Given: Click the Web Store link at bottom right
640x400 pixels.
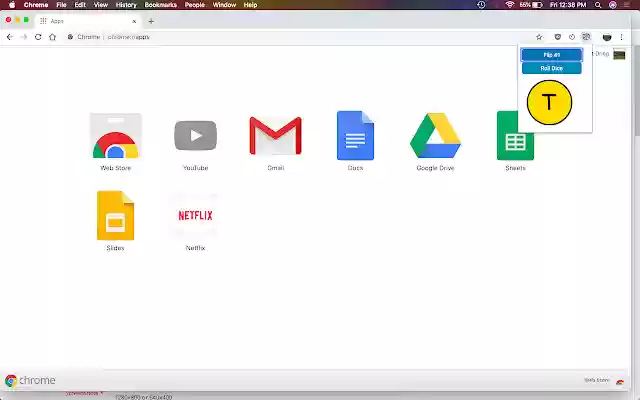Looking at the screenshot, I should (x=604, y=380).
